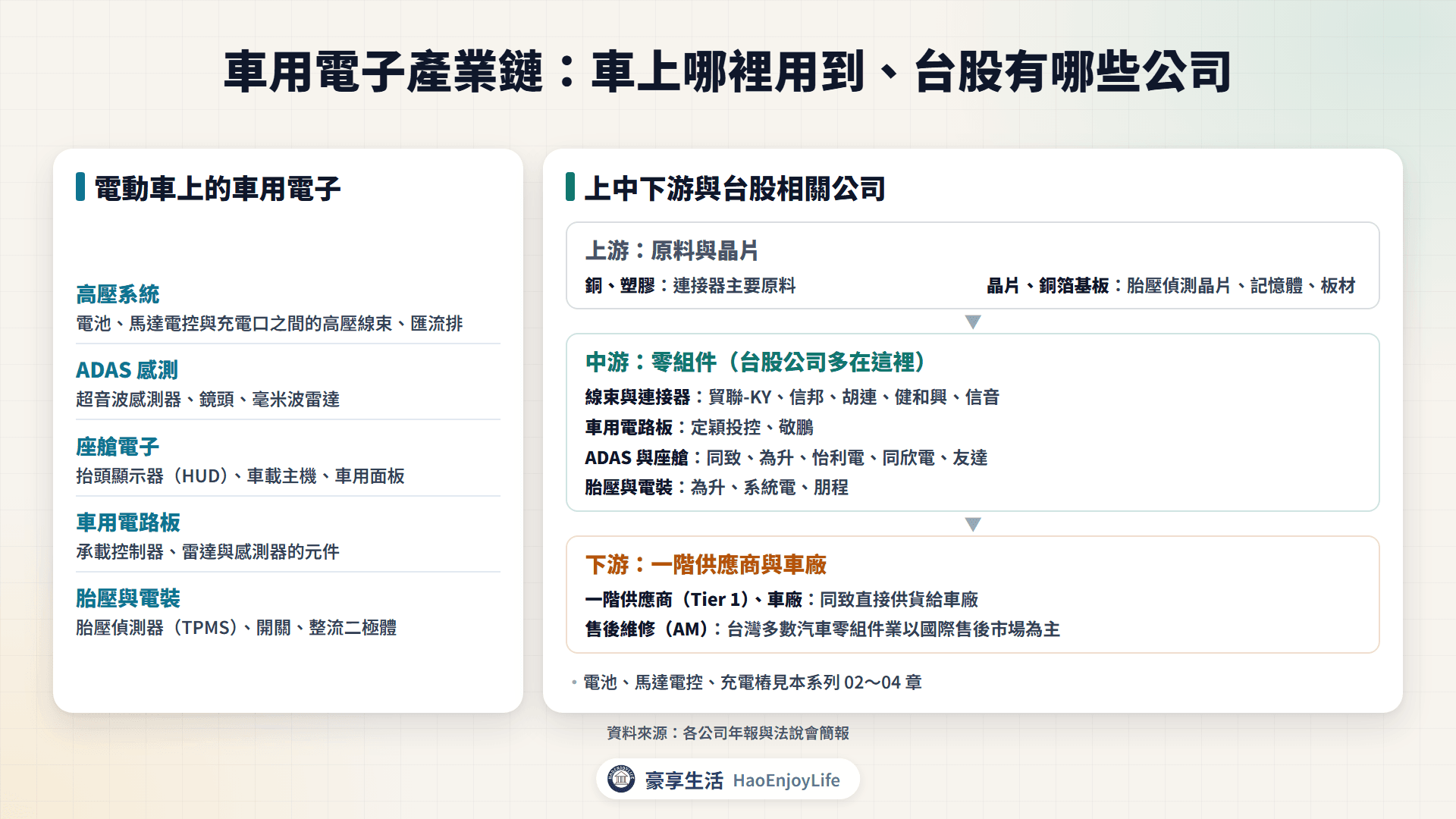Select the 高壓系統 heading
Viewport: 1456px width, 819px height.
(x=118, y=294)
